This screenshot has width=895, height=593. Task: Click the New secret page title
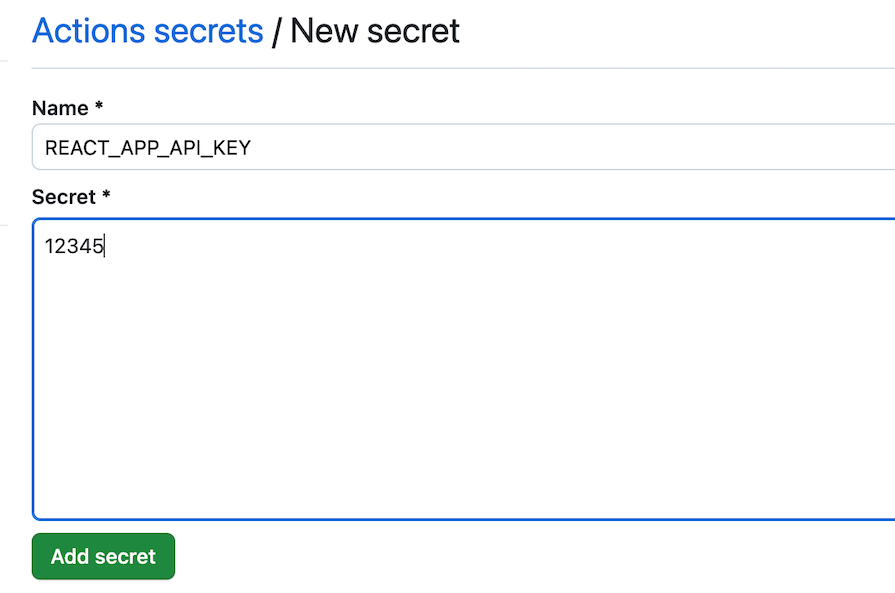pyautogui.click(x=373, y=30)
